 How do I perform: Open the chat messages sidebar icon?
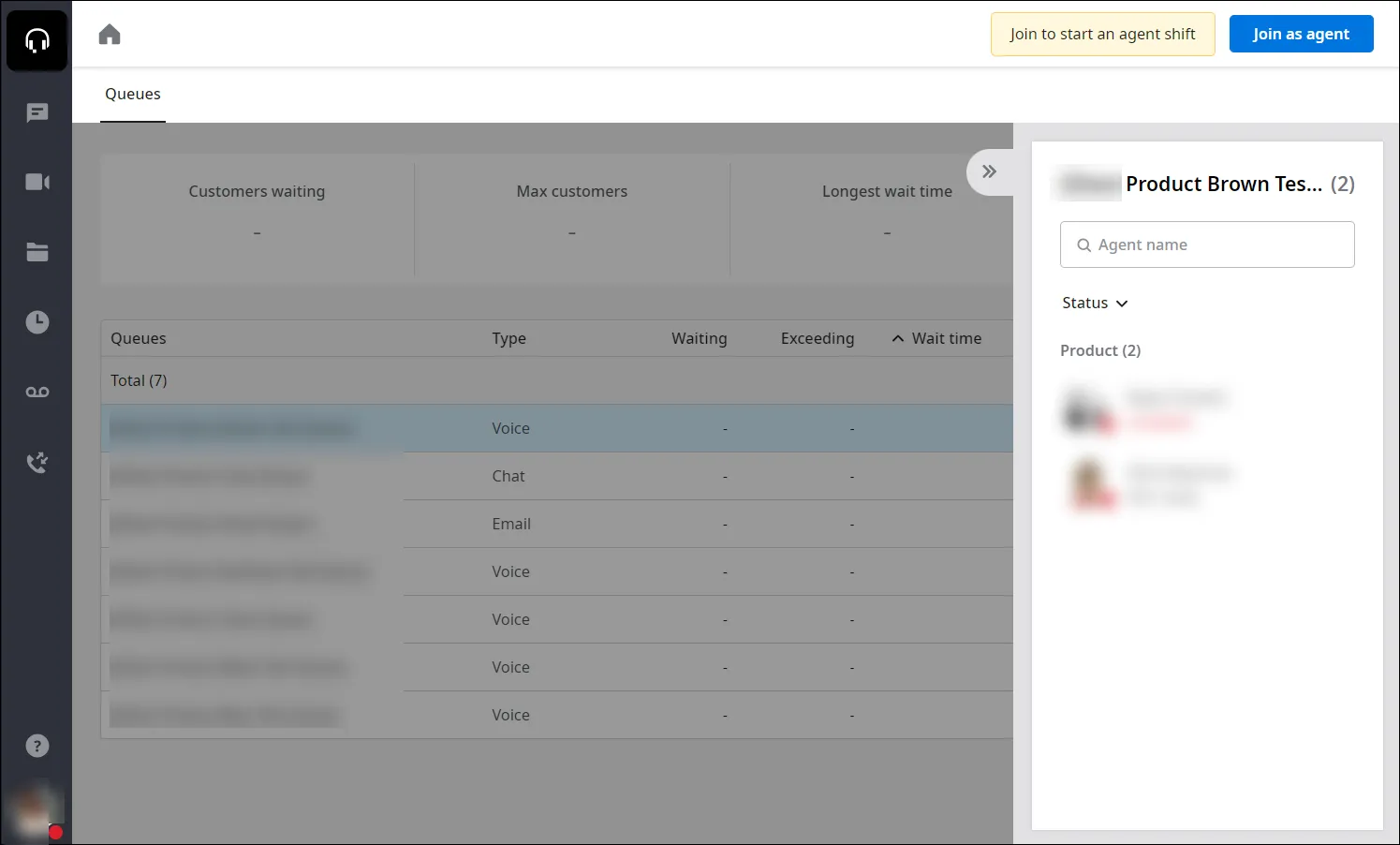[x=37, y=113]
